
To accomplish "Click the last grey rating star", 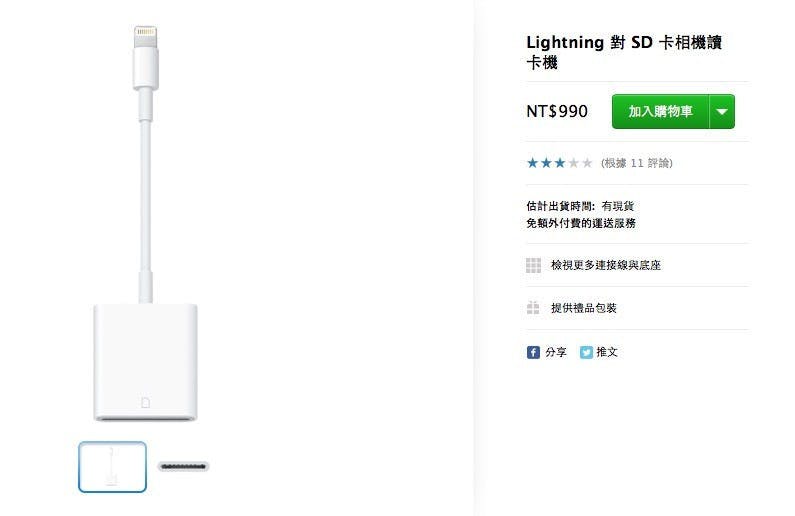I will [x=587, y=163].
